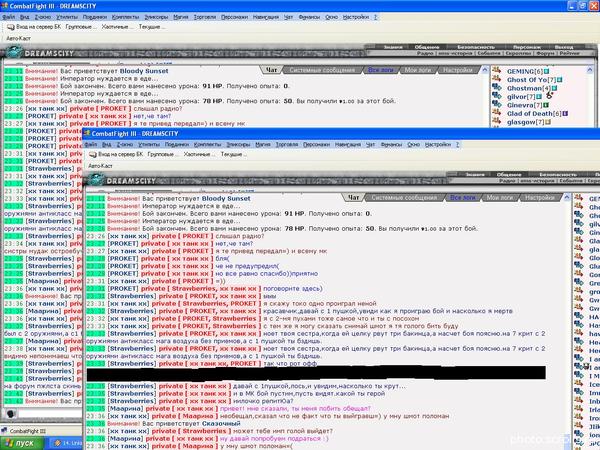Open Настройки chat tab in the back window

(x=458, y=70)
